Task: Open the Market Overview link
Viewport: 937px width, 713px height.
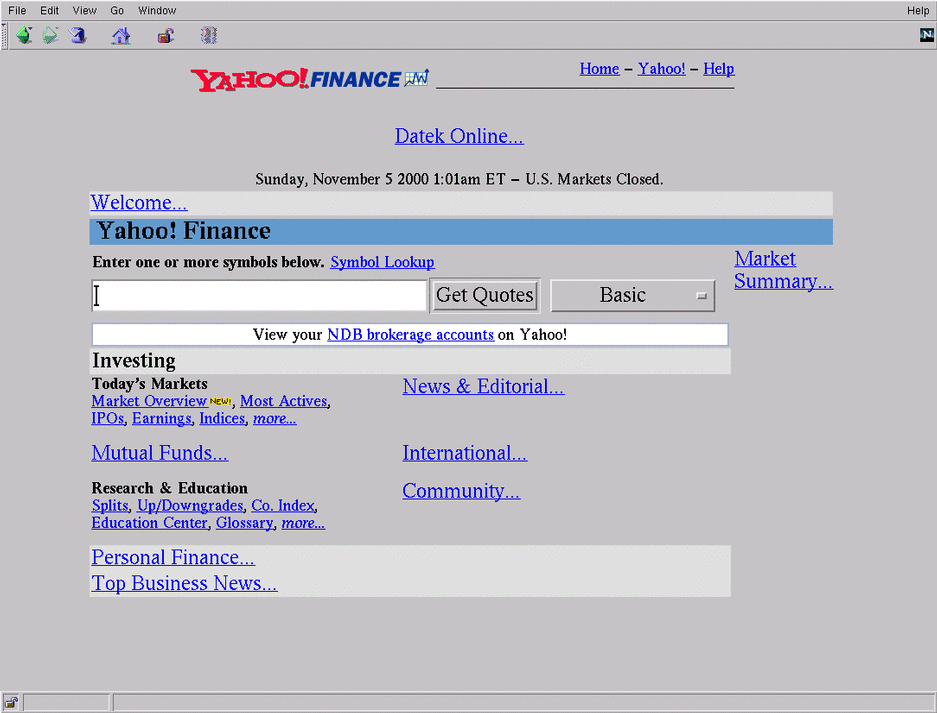Action: pyautogui.click(x=149, y=401)
